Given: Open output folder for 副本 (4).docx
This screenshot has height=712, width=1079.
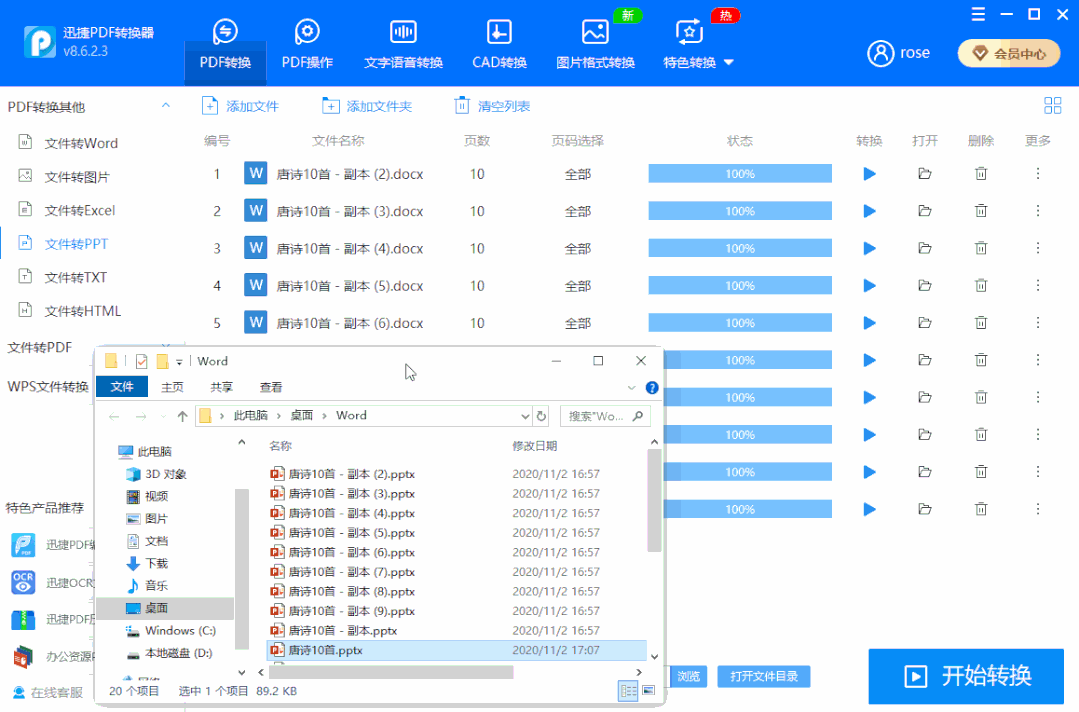Looking at the screenshot, I should pyautogui.click(x=925, y=248).
